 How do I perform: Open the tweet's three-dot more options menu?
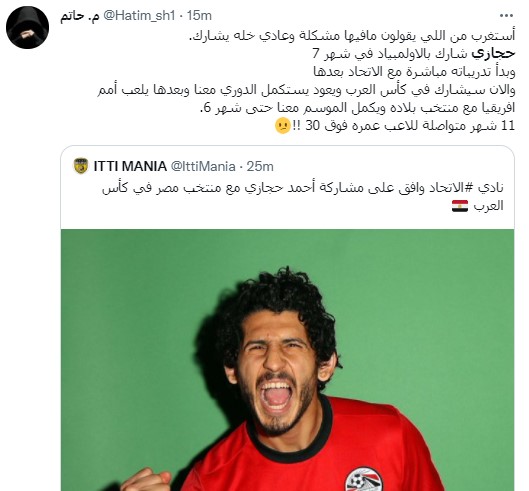pyautogui.click(x=506, y=16)
